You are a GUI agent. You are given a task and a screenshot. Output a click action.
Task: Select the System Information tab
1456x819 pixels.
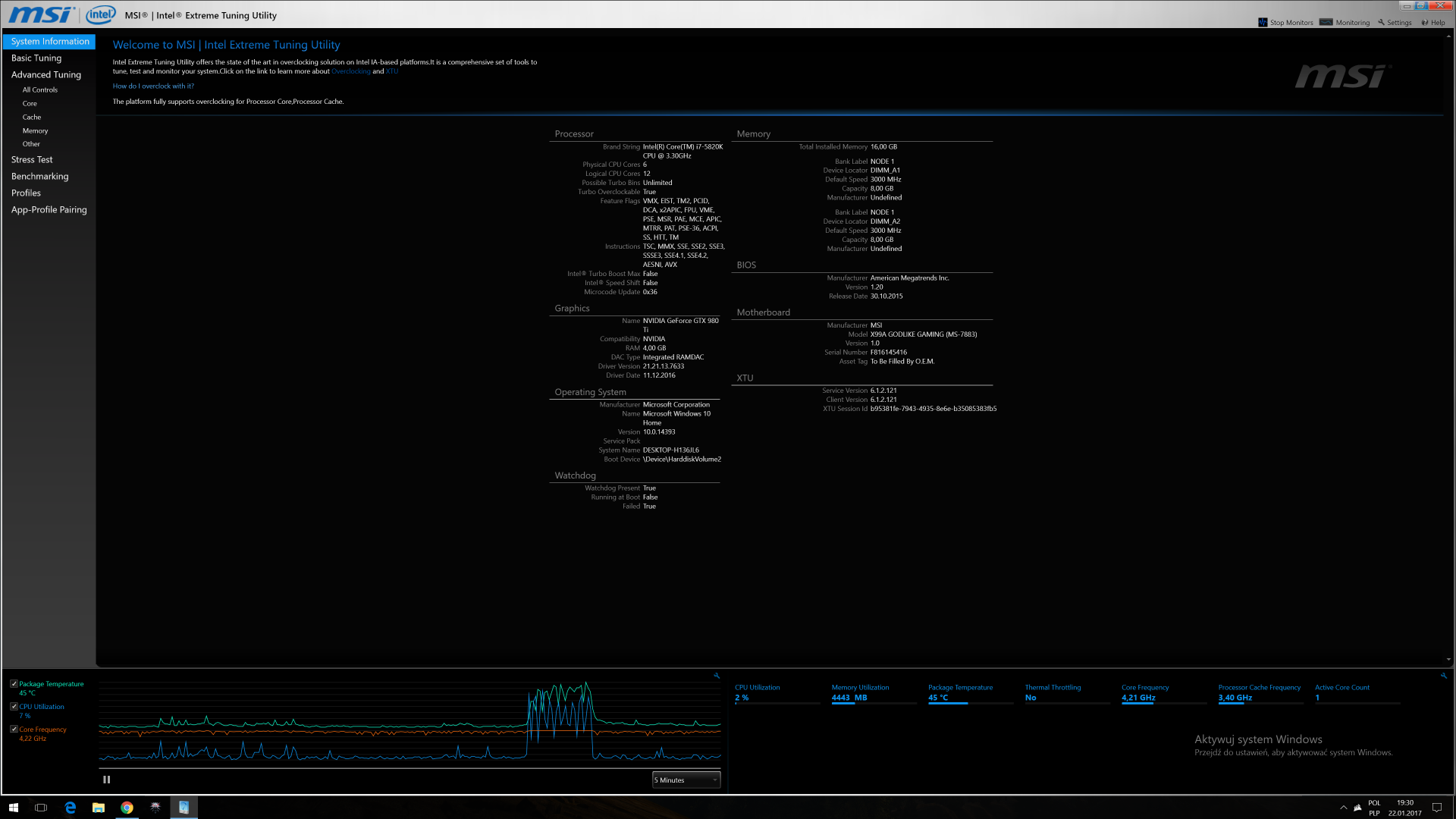tap(49, 42)
